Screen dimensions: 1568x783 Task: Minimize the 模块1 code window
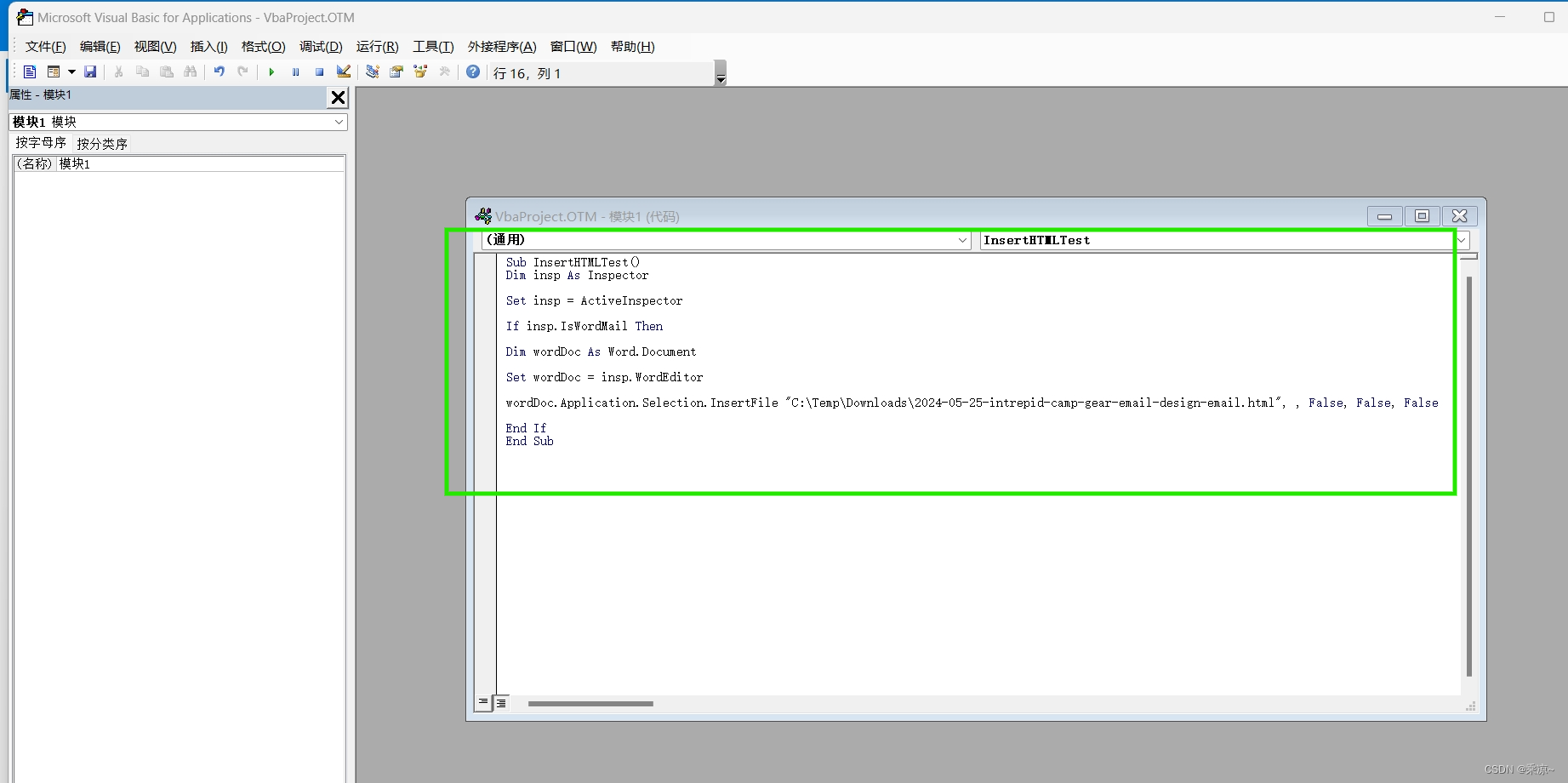(1384, 216)
